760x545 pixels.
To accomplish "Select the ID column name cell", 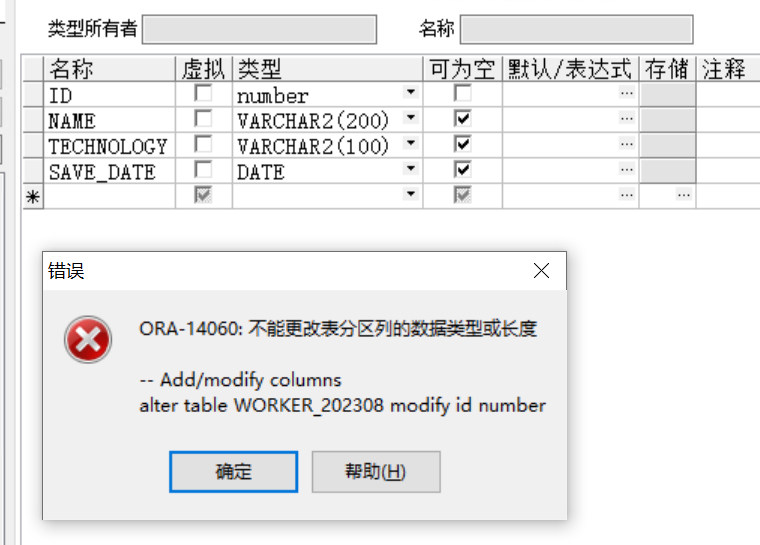I will tap(110, 95).
